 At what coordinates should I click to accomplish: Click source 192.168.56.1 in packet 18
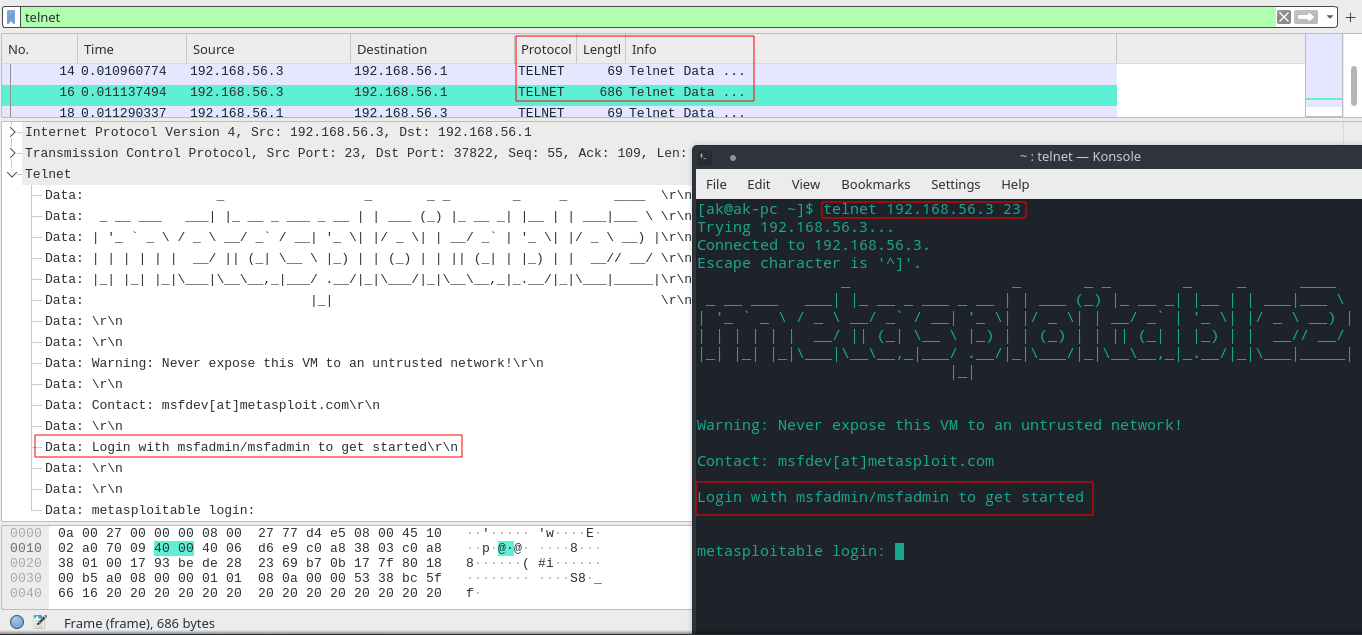click(x=236, y=113)
